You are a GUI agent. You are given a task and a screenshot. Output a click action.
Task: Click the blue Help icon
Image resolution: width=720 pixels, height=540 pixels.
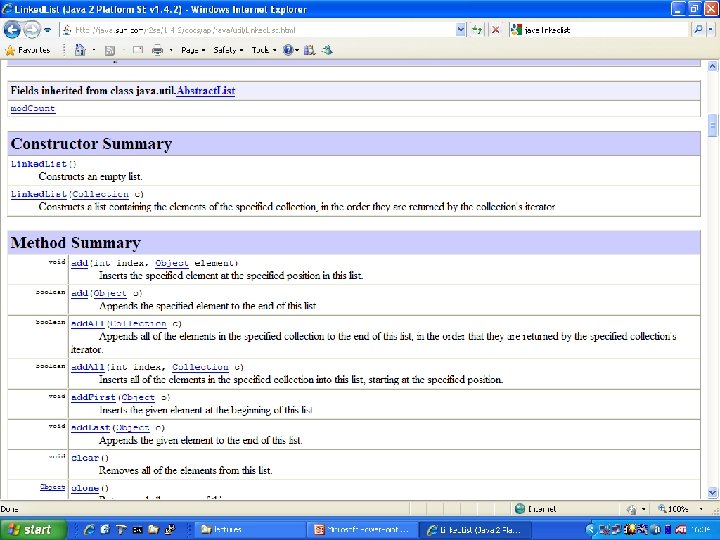coord(288,50)
